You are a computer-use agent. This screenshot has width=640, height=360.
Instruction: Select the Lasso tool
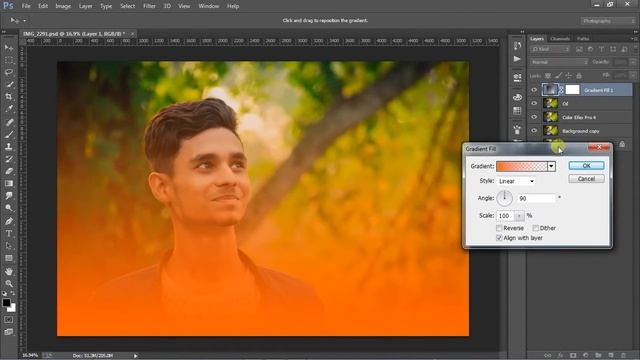point(9,72)
